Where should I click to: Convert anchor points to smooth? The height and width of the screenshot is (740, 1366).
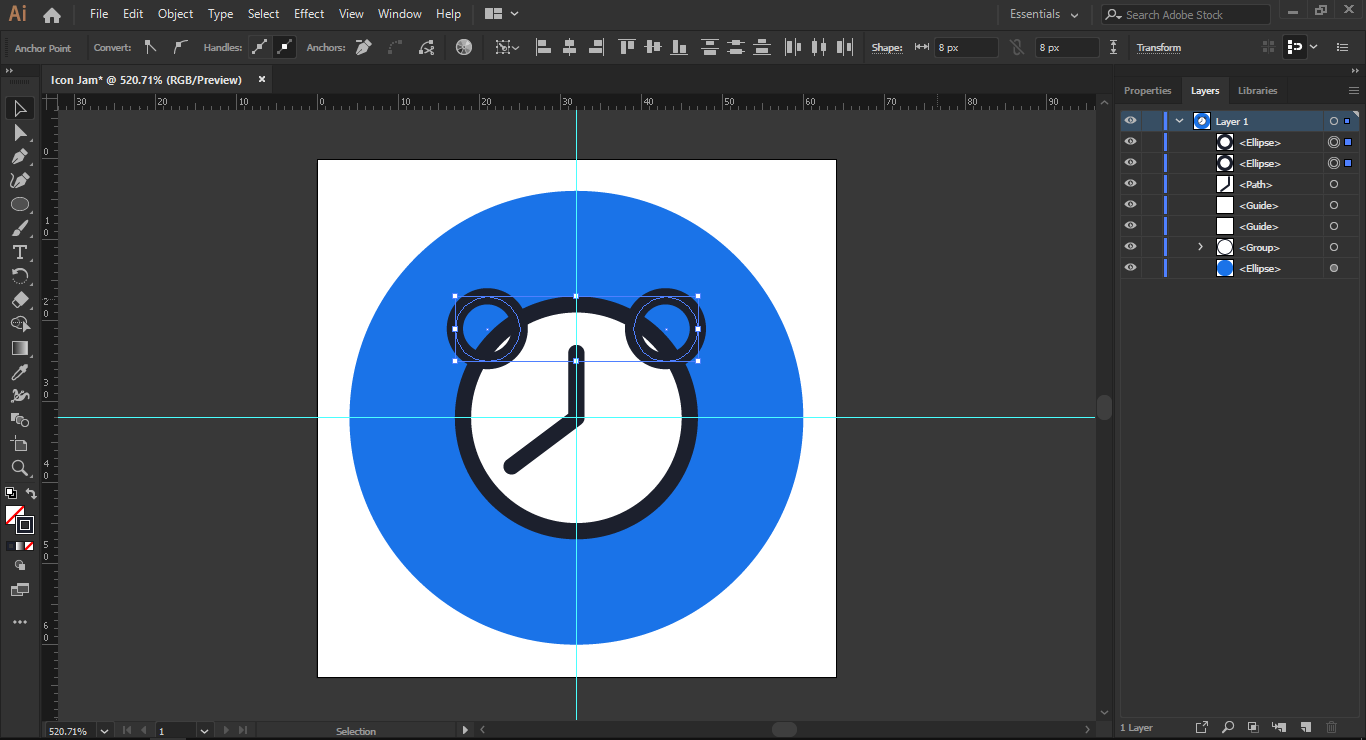point(179,47)
